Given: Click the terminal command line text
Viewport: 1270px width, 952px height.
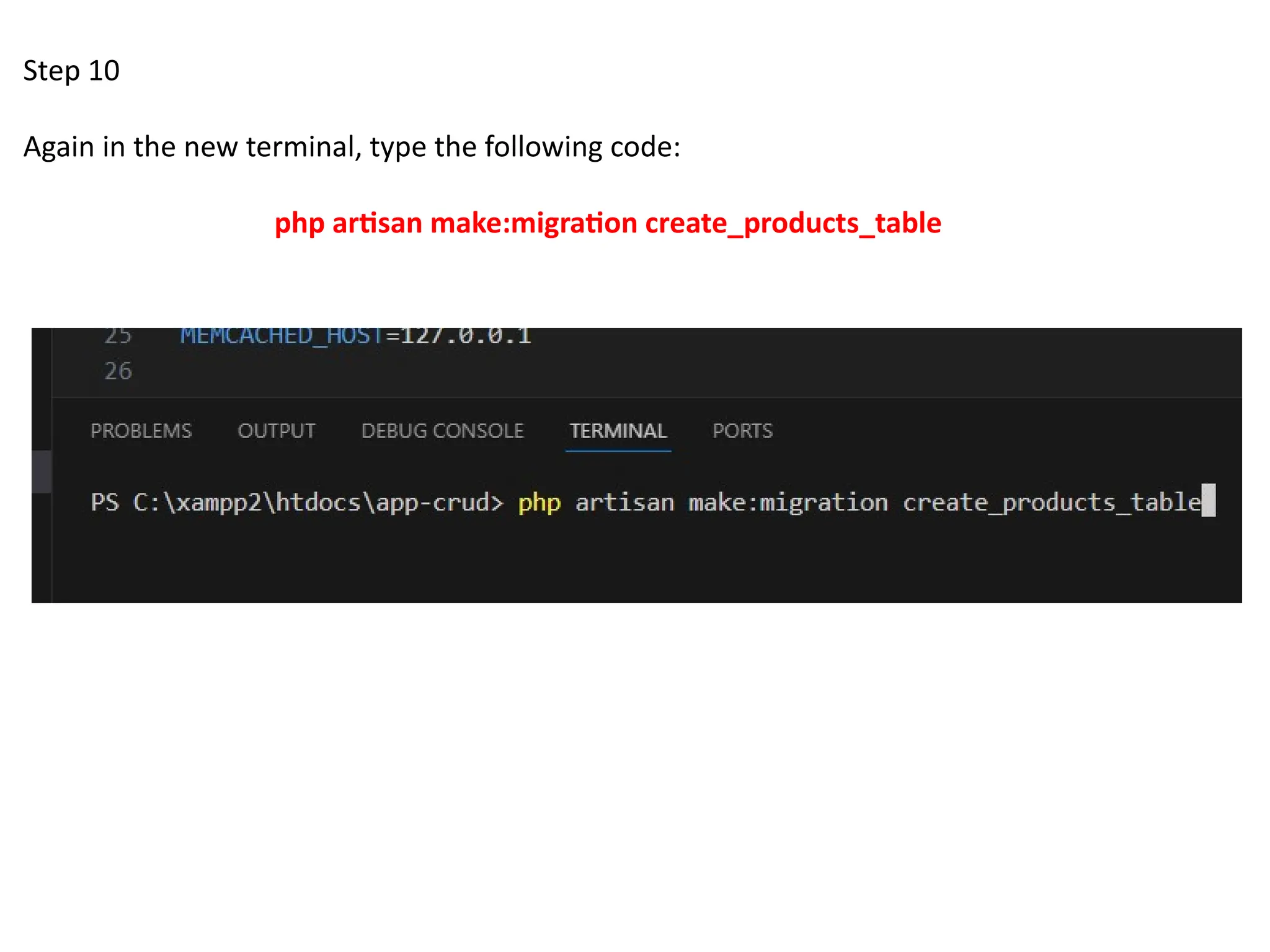Looking at the screenshot, I should 860,502.
